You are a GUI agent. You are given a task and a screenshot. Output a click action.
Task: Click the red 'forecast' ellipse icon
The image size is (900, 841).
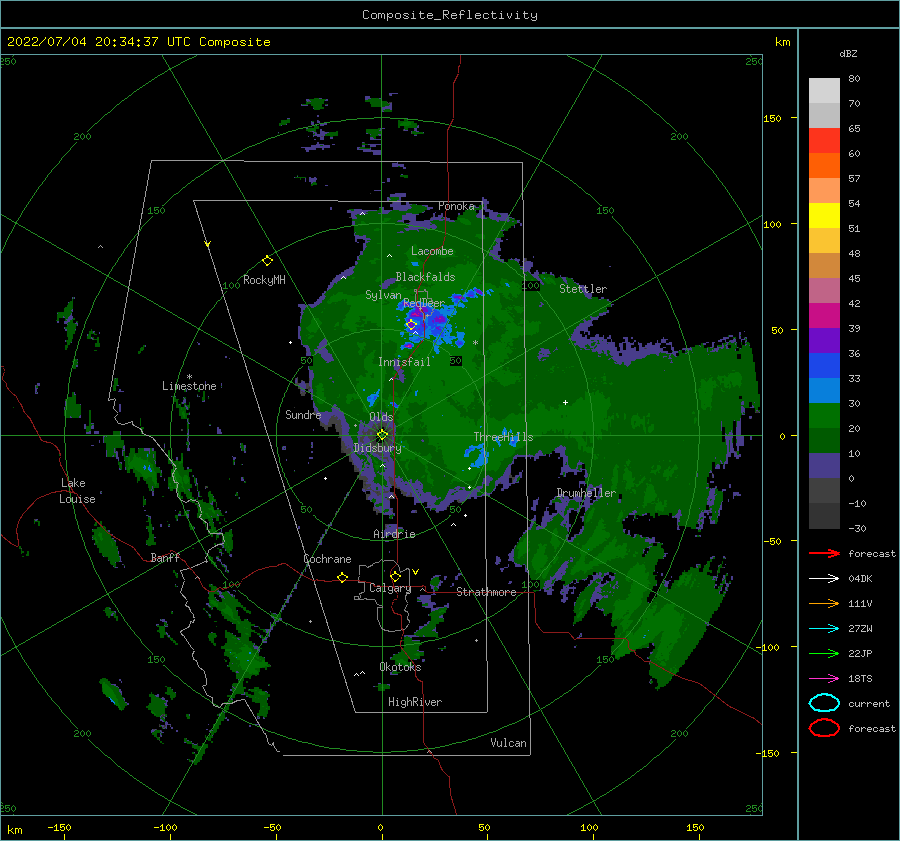tap(824, 728)
